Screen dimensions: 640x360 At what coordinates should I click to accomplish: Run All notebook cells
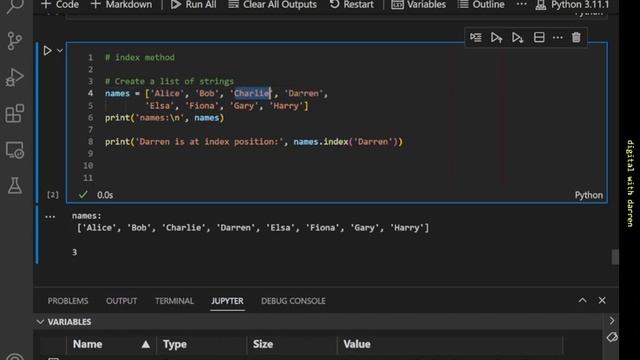193,5
